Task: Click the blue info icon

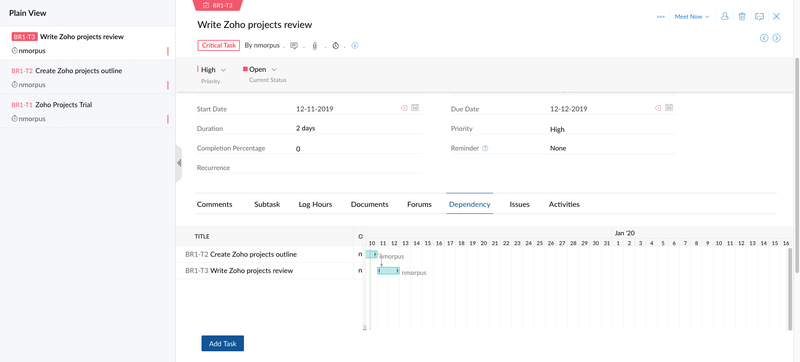Action: pyautogui.click(x=355, y=45)
